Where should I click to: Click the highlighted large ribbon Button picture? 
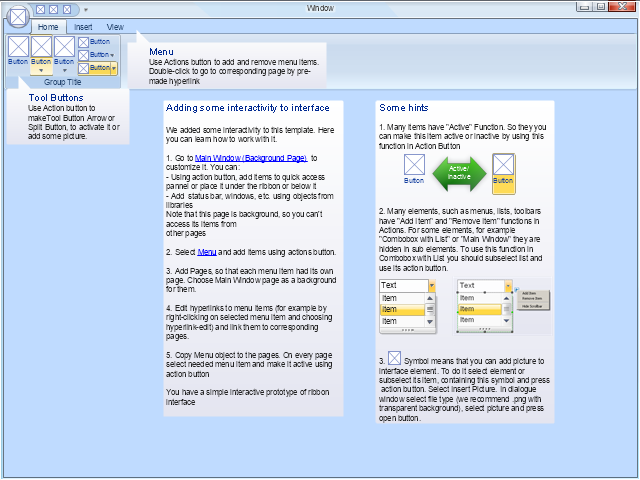click(x=41, y=47)
